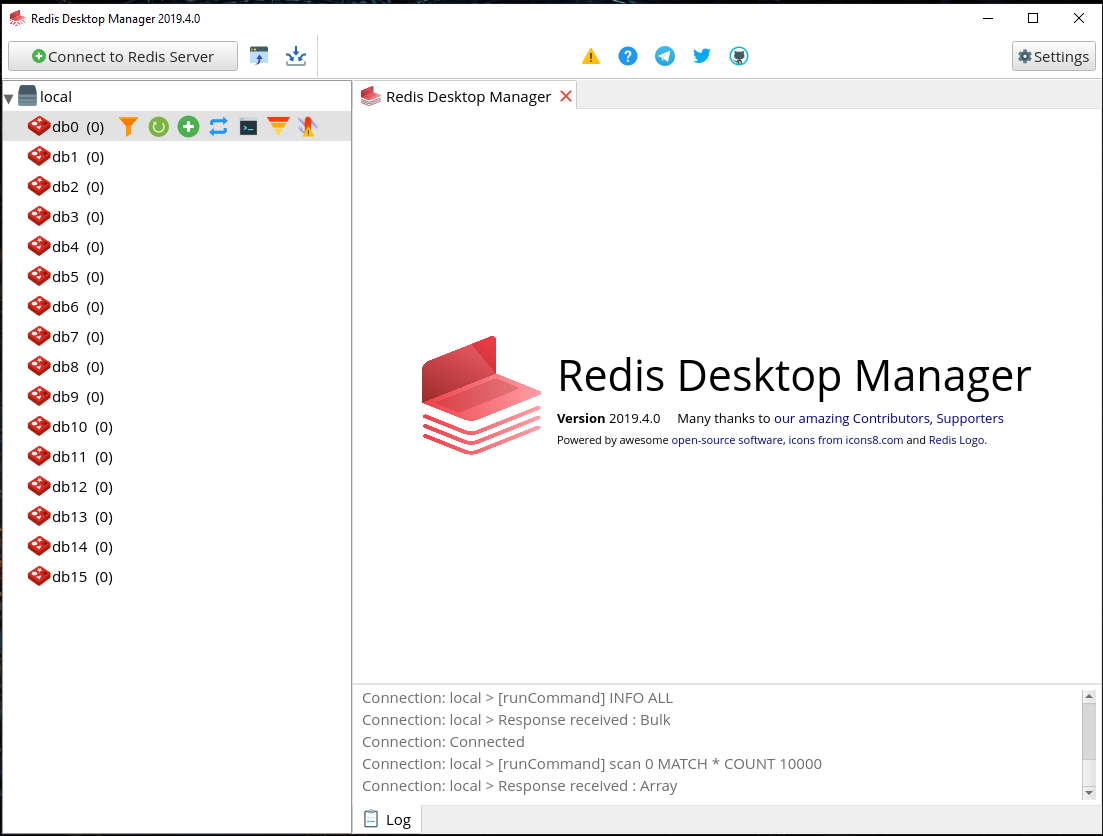Select database db15
The image size is (1103, 836).
coord(177,577)
